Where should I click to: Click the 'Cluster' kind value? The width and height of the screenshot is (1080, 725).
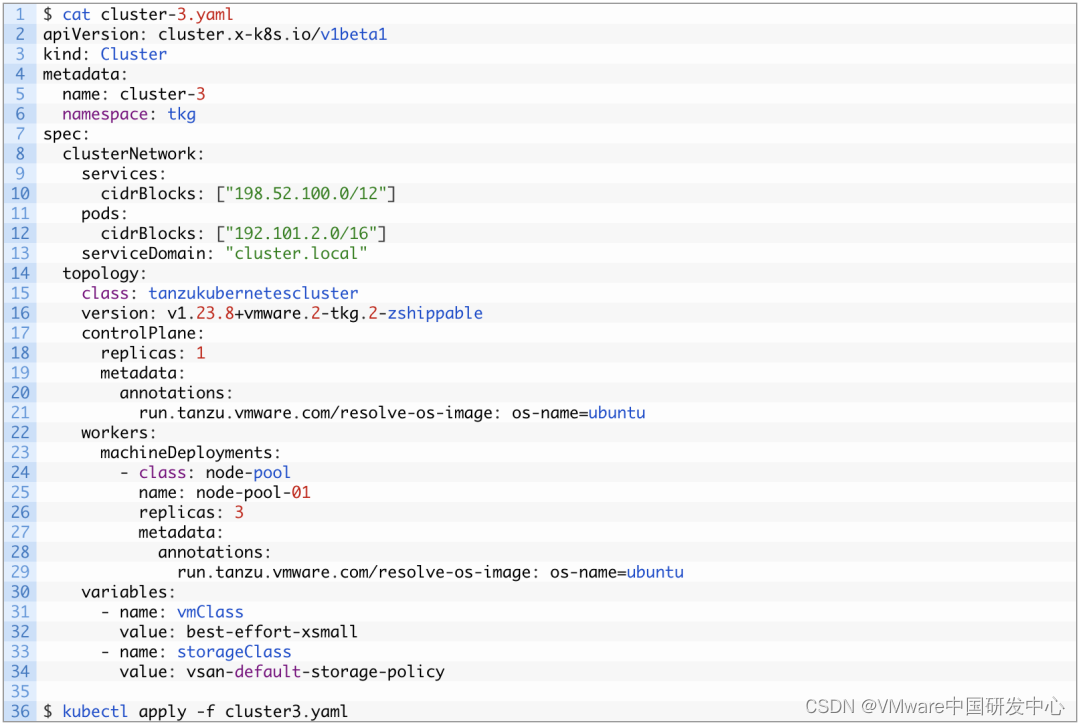pos(134,54)
